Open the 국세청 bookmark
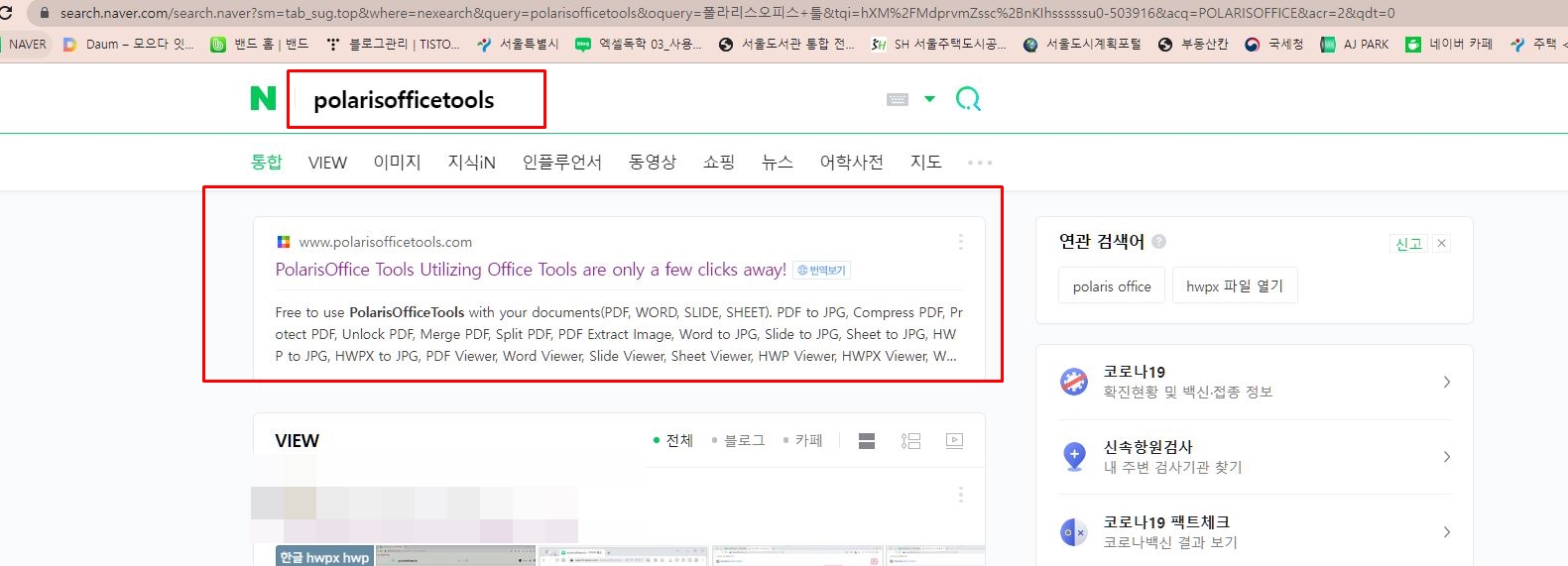This screenshot has height=566, width=1568. click(x=1274, y=45)
